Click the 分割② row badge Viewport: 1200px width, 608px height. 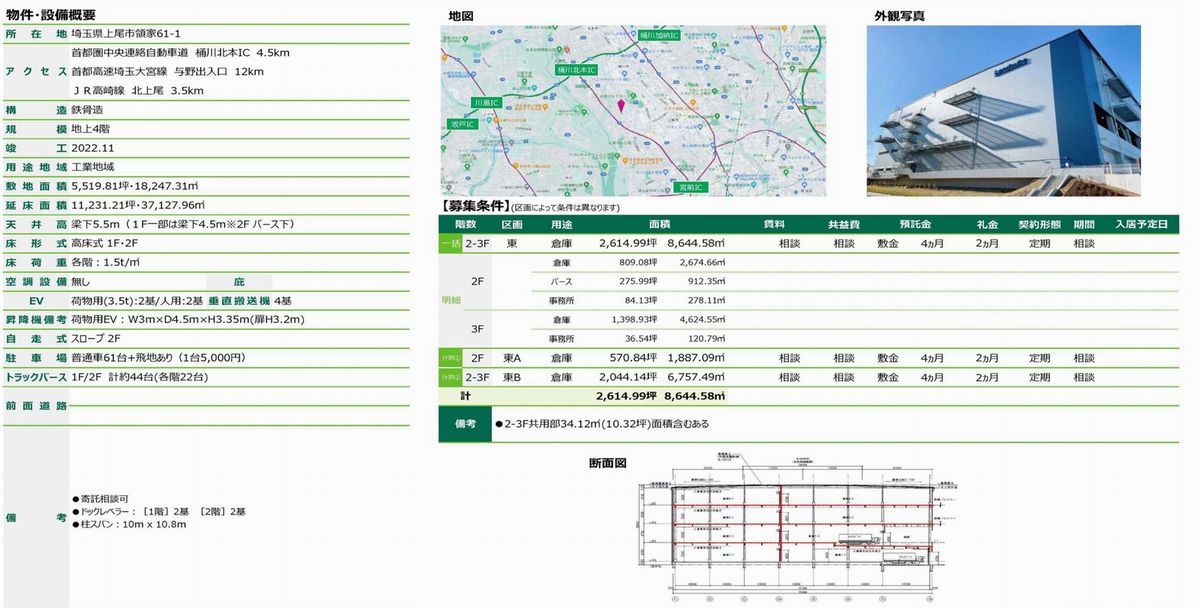tap(451, 377)
